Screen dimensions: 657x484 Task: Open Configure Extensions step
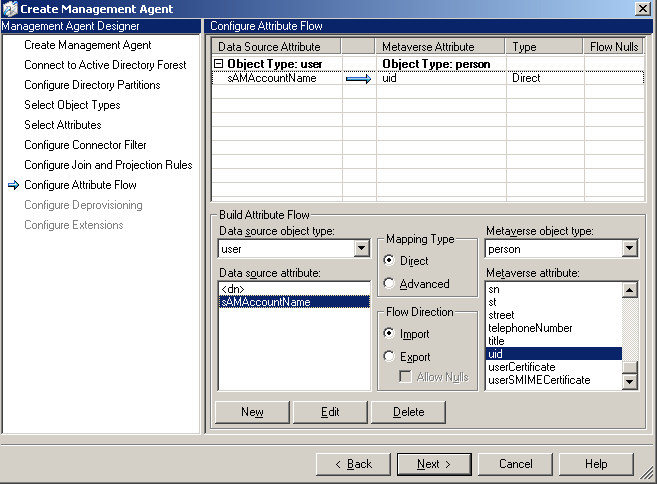(74, 225)
